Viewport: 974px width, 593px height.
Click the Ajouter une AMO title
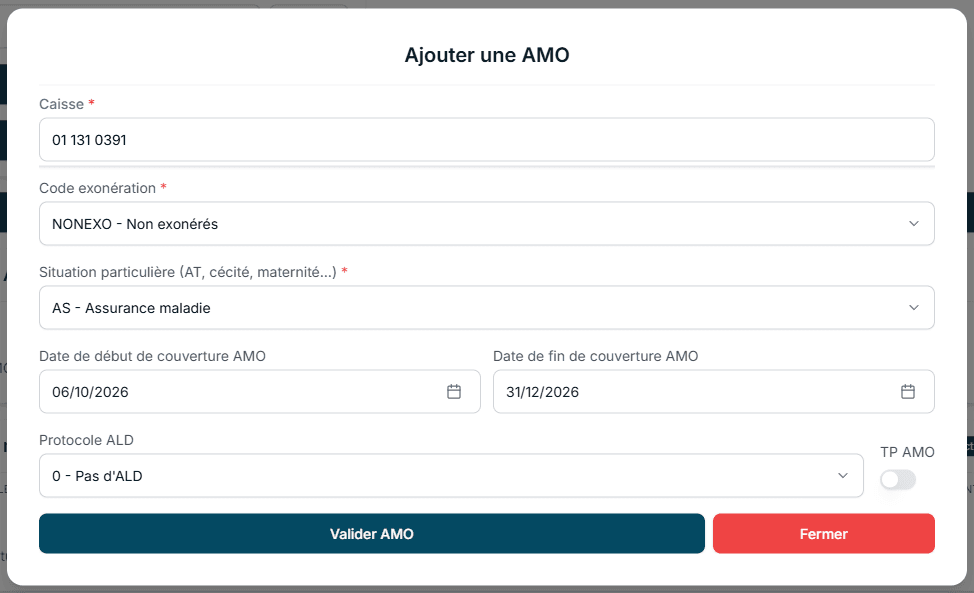[487, 55]
